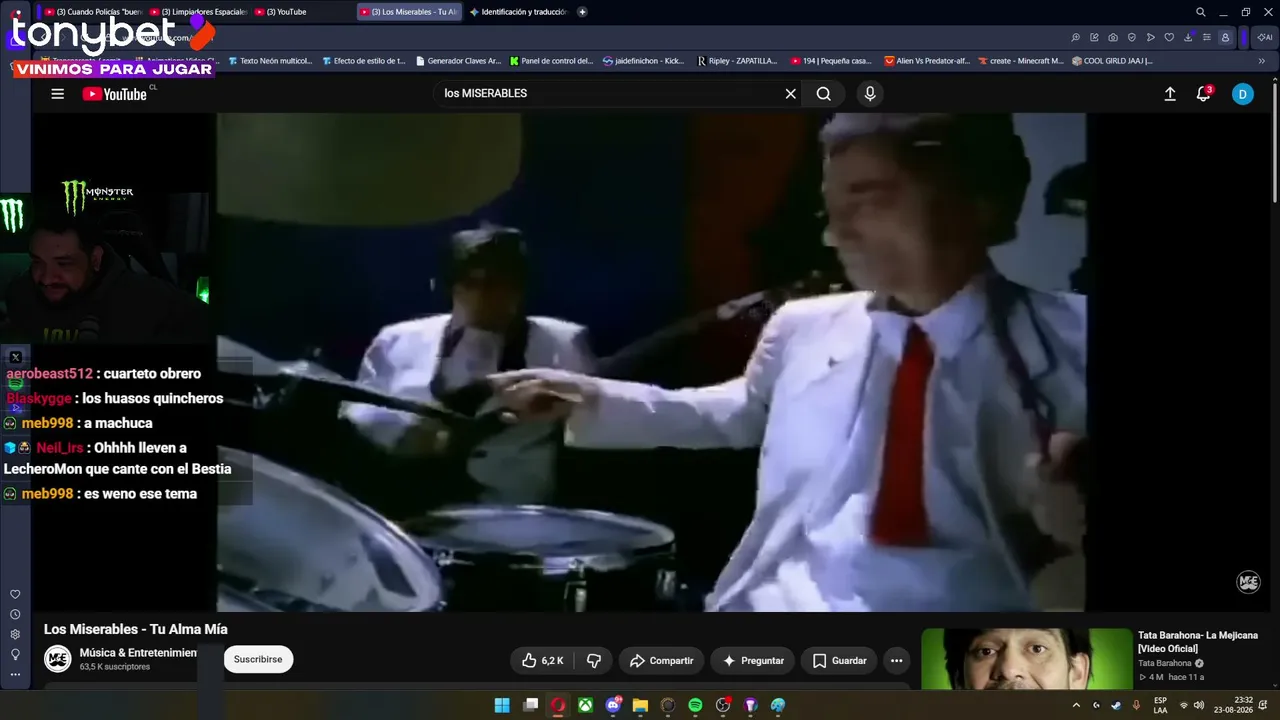Image resolution: width=1280 pixels, height=720 pixels.
Task: Select the 'Los Miserables - Tu Al' tab
Action: click(410, 12)
